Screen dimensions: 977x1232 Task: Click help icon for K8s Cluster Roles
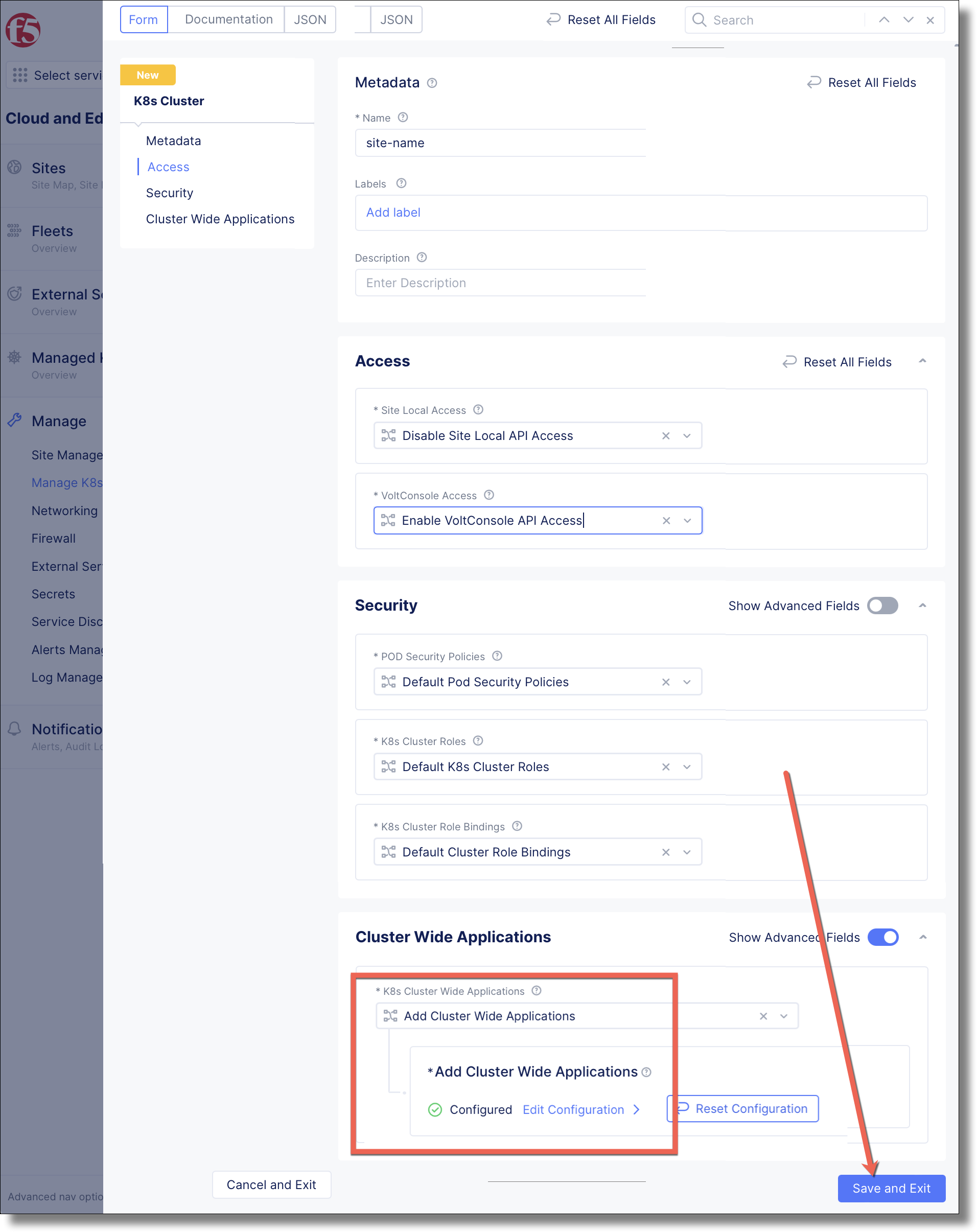pyautogui.click(x=478, y=740)
